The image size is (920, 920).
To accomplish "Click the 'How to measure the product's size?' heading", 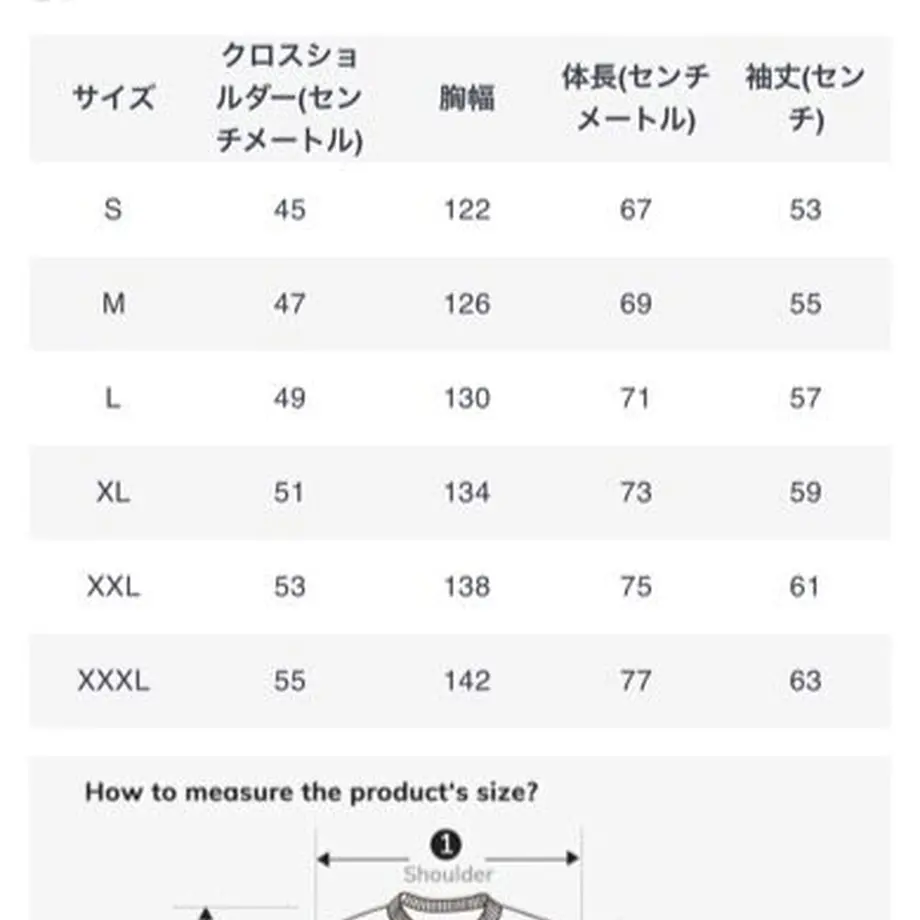I will 312,793.
